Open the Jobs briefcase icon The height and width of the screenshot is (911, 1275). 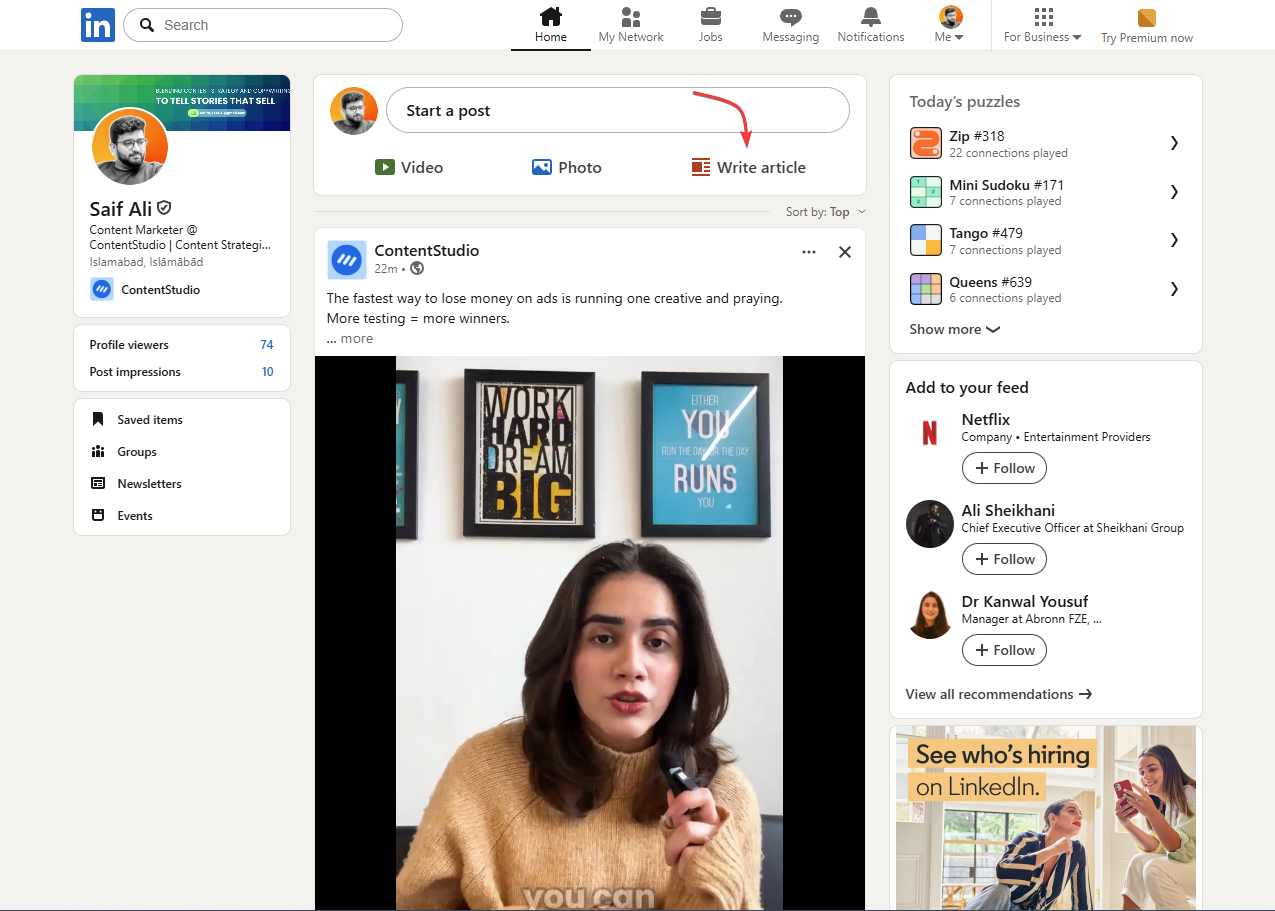point(710,18)
